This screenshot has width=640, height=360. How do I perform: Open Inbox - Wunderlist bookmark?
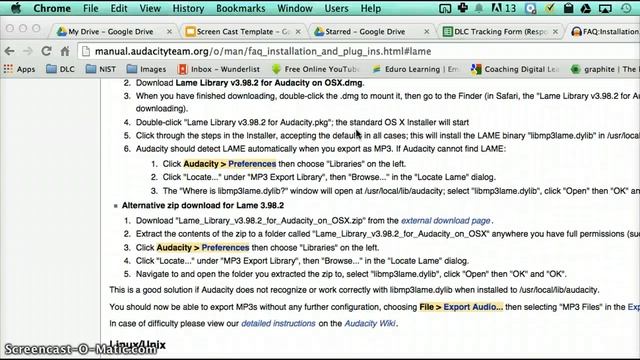[219, 69]
